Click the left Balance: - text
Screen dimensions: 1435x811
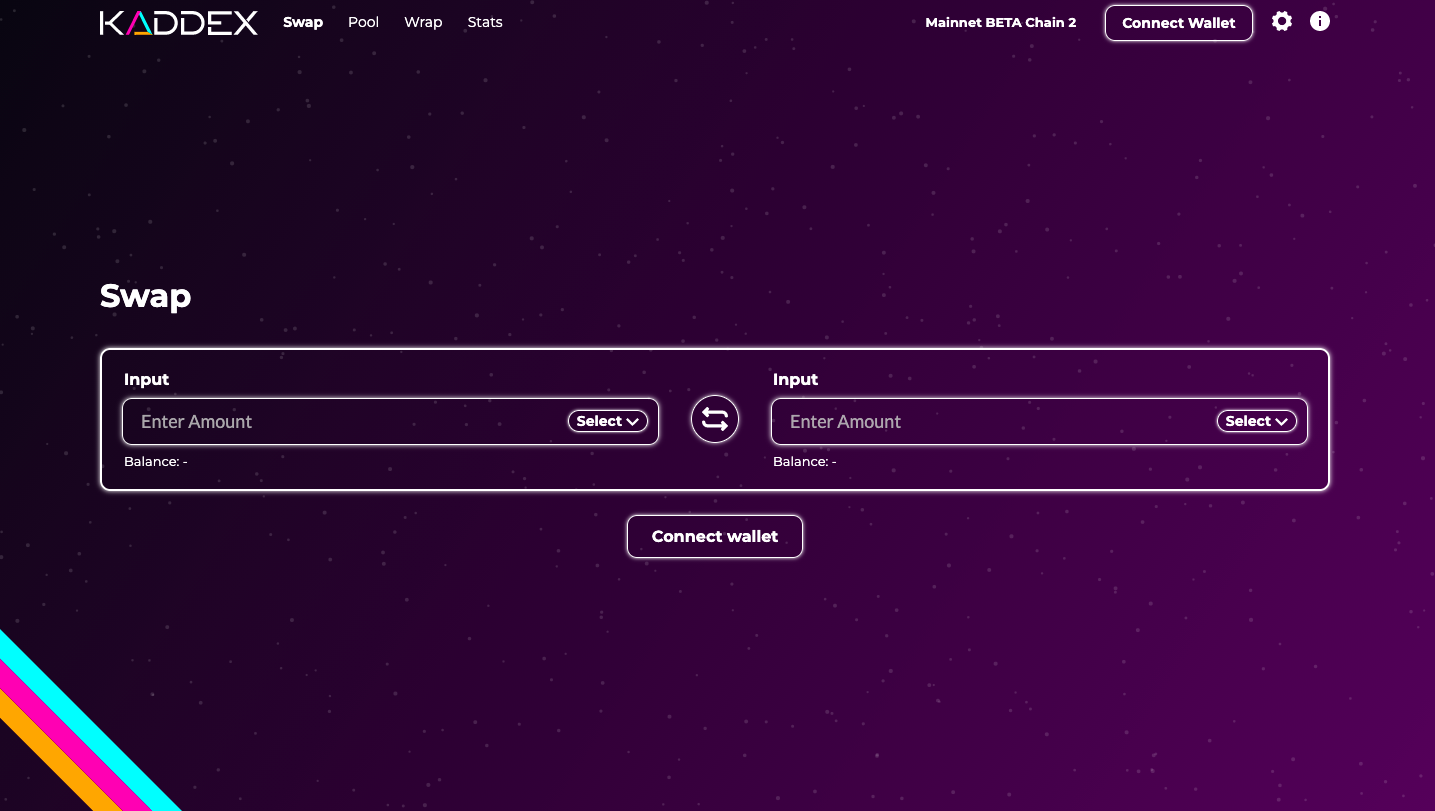coord(156,462)
